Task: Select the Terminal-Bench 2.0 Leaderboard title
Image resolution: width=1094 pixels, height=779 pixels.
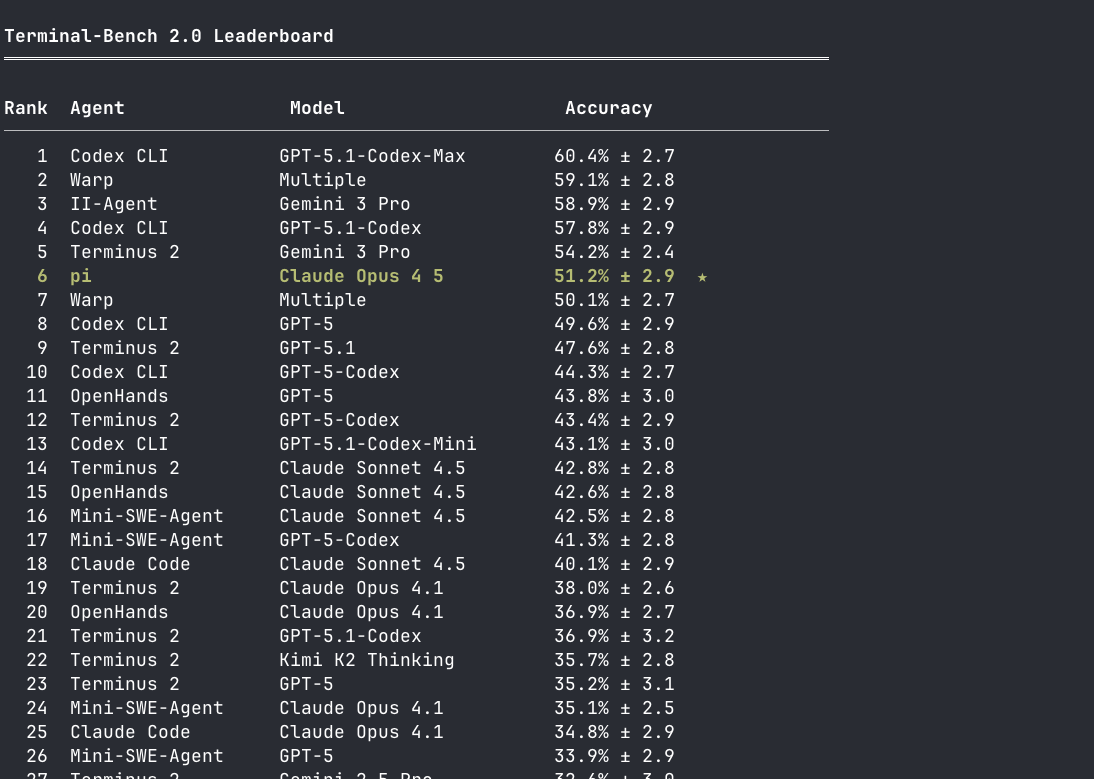Action: pos(169,36)
